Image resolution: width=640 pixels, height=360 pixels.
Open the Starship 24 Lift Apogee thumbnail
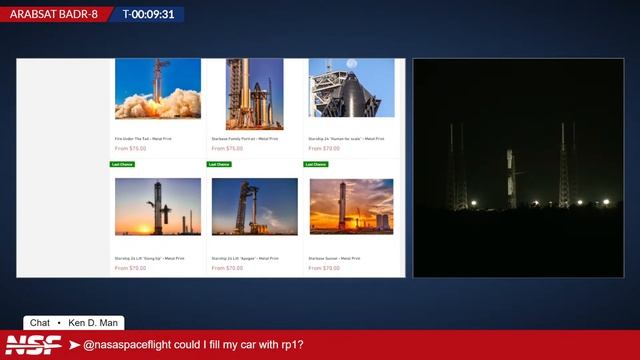tap(255, 207)
